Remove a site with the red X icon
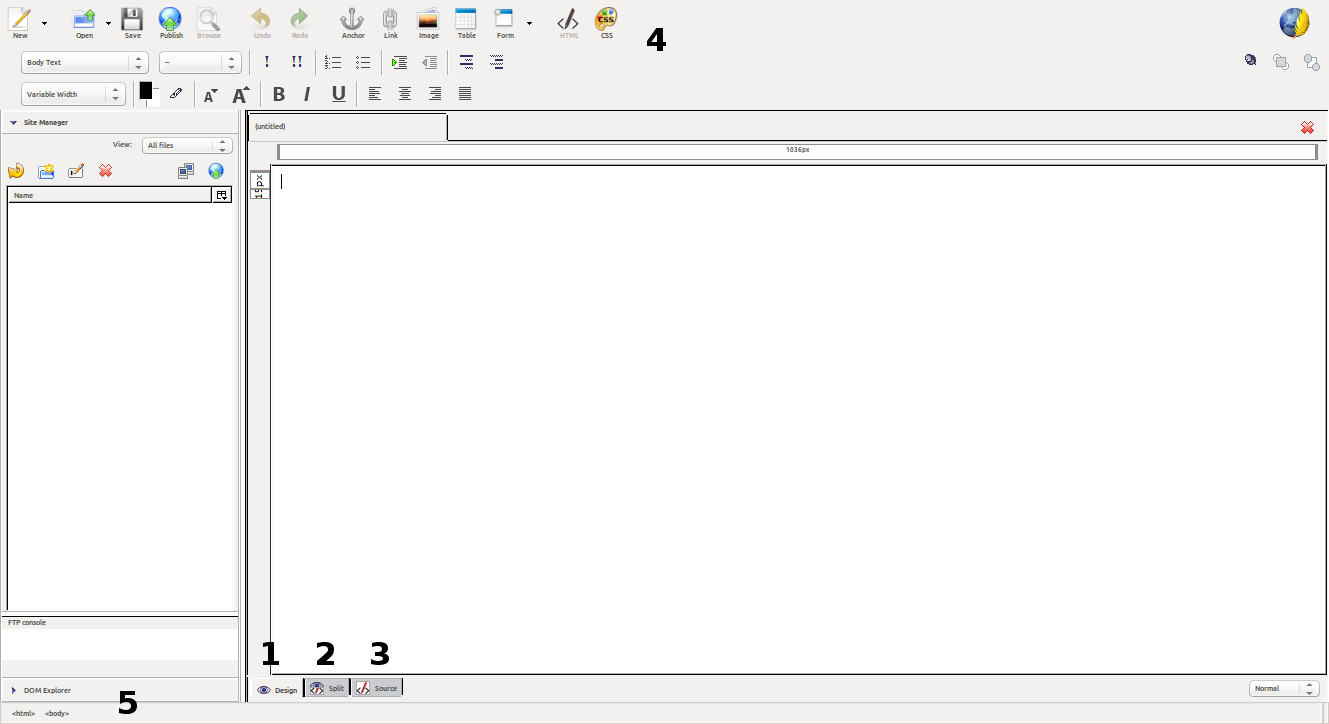1329x724 pixels. [x=104, y=171]
